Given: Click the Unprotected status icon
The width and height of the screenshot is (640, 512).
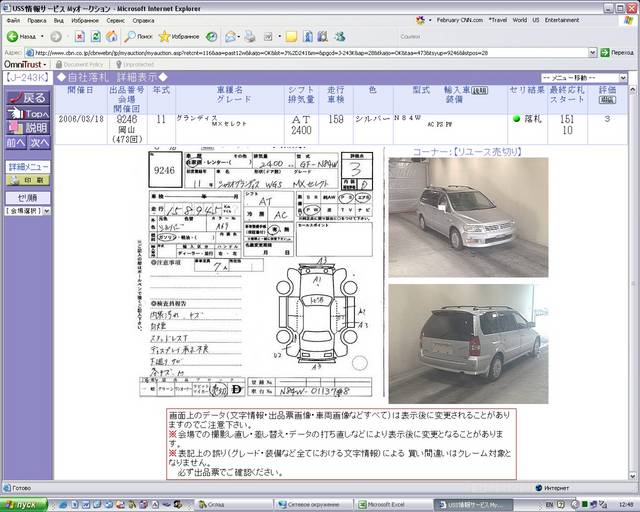Looking at the screenshot, I should point(119,64).
